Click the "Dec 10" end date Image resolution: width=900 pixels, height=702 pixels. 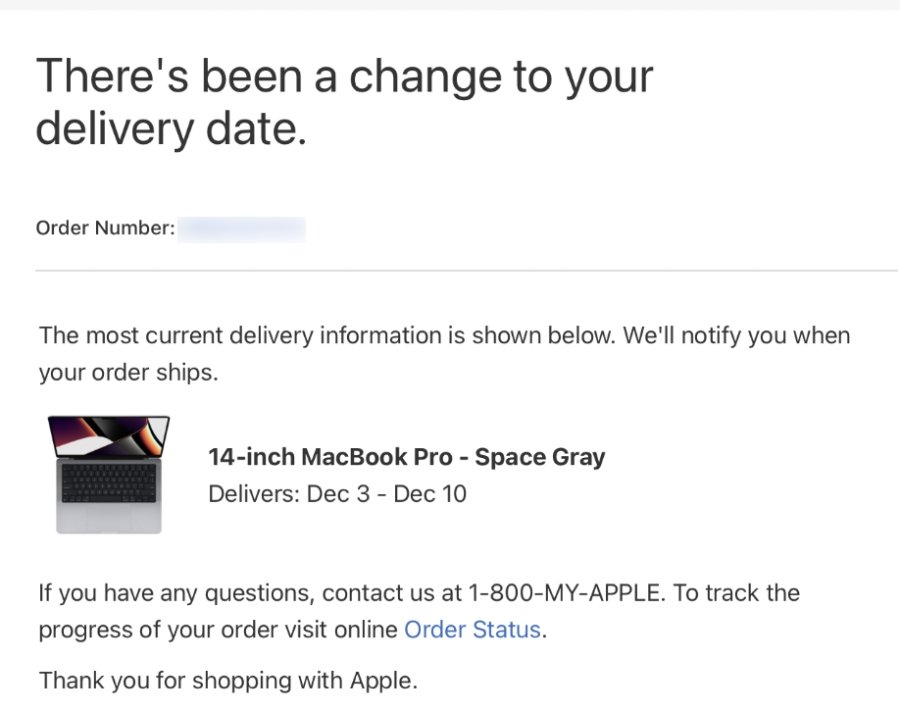pyautogui.click(x=430, y=494)
